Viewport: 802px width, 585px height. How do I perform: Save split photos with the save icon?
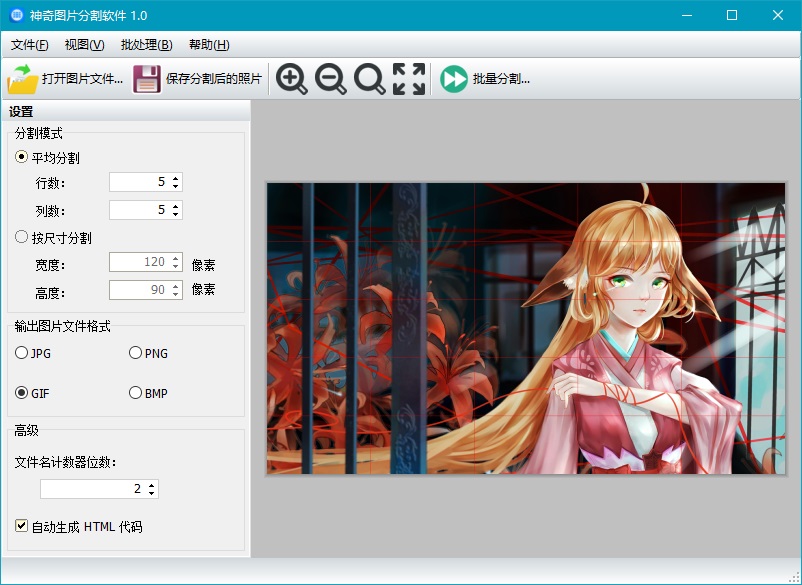(x=146, y=79)
